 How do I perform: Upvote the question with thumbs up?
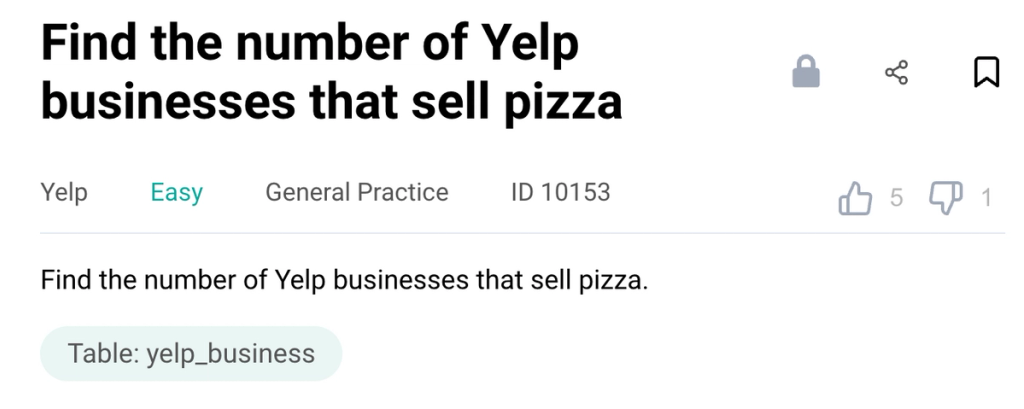coord(855,198)
